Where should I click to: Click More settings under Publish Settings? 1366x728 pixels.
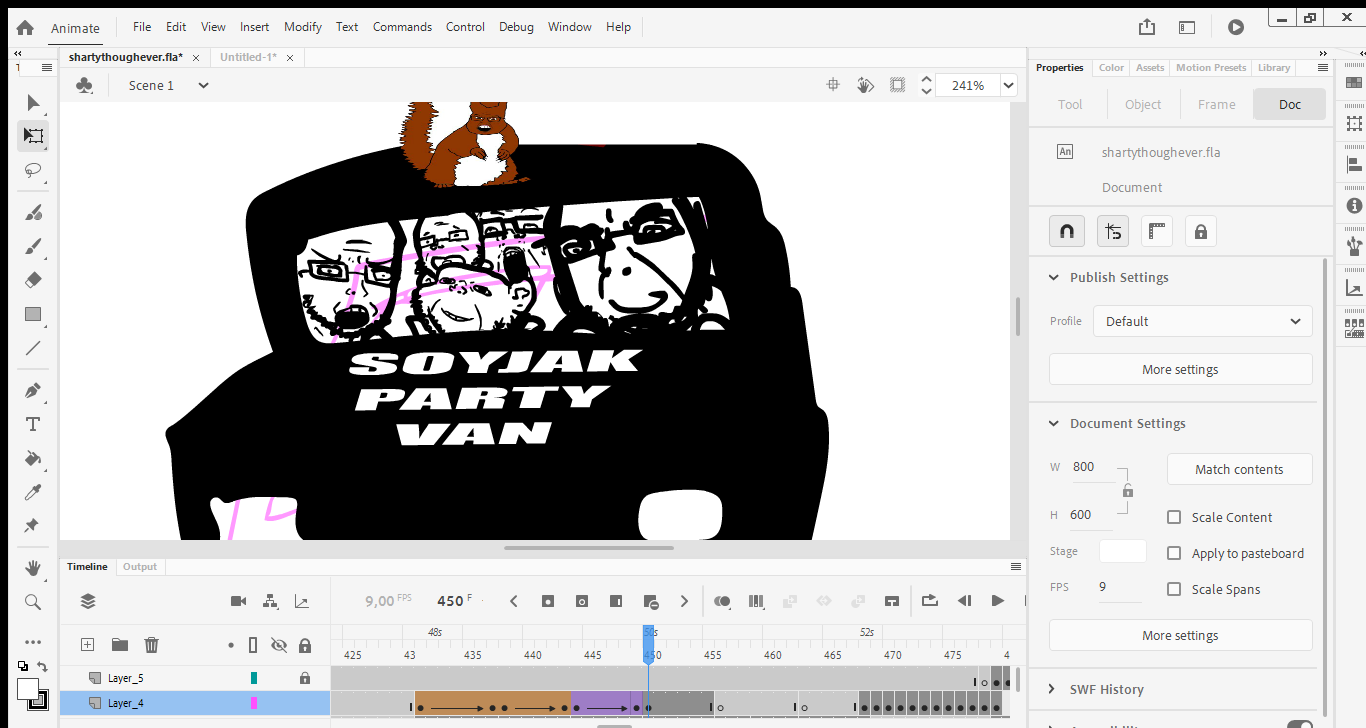(x=1180, y=369)
